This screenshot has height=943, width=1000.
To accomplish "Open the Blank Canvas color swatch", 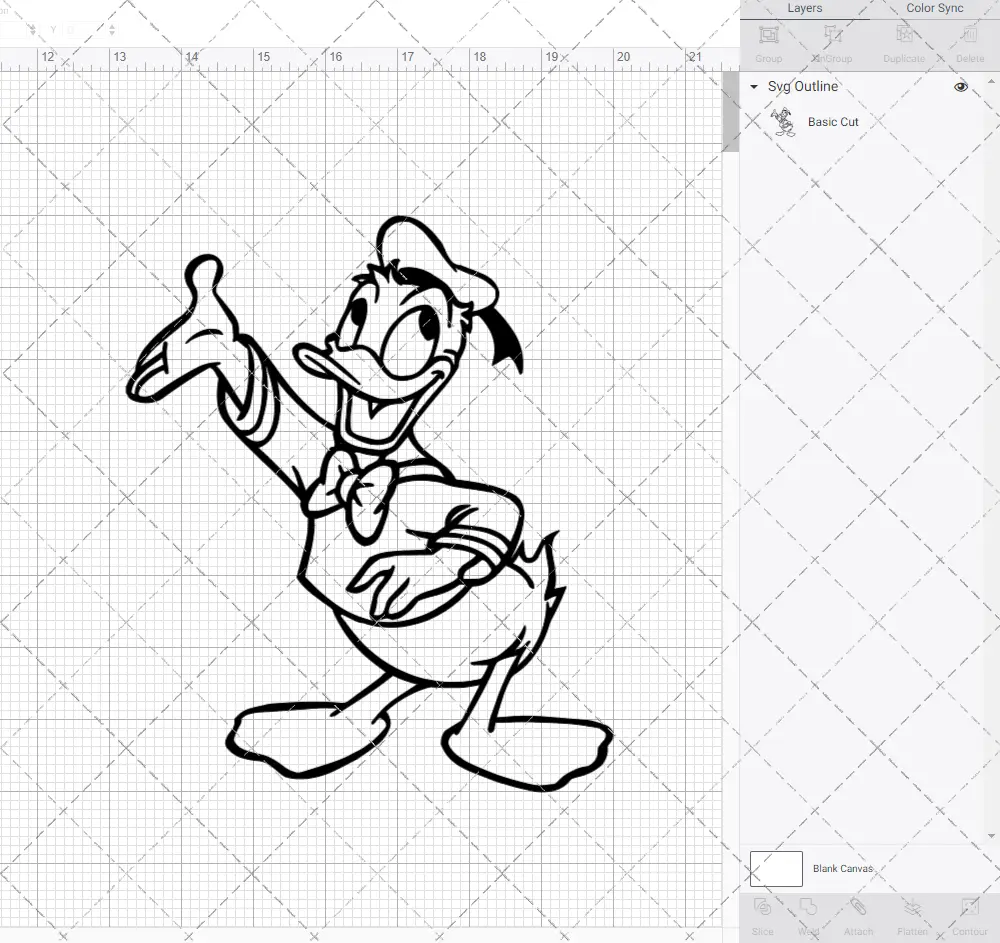I will pyautogui.click(x=776, y=868).
